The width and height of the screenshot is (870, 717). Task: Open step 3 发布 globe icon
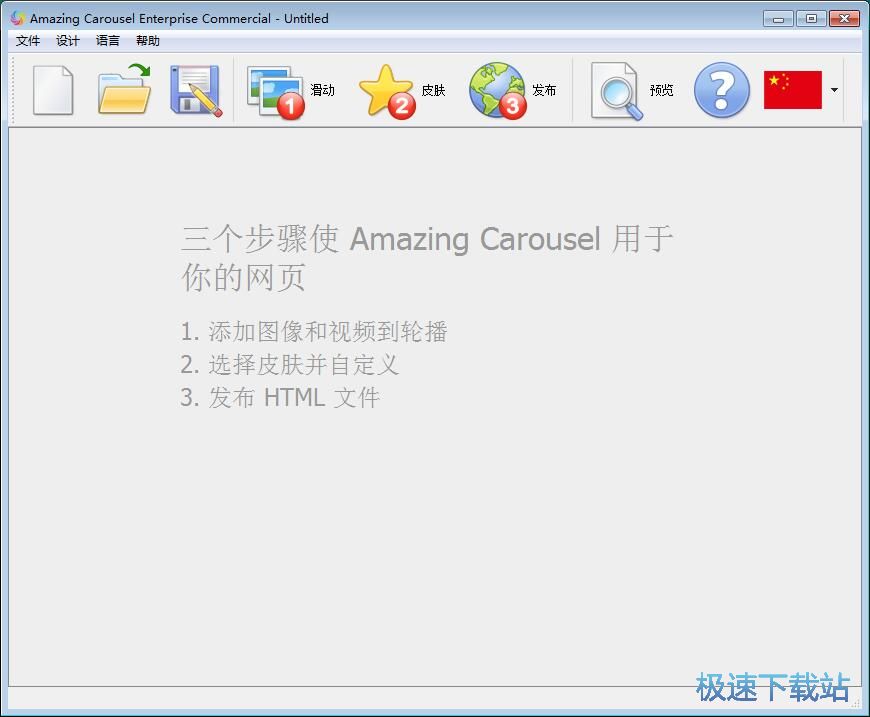click(x=498, y=90)
